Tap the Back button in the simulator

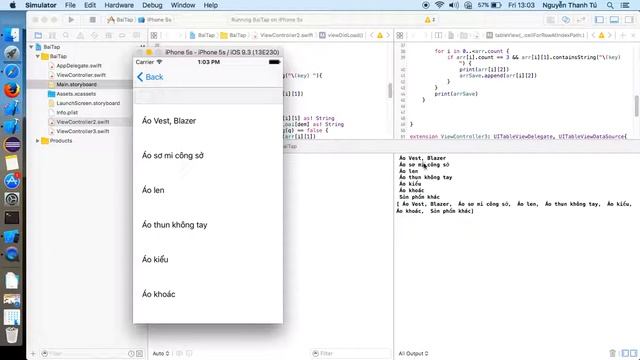(150, 77)
